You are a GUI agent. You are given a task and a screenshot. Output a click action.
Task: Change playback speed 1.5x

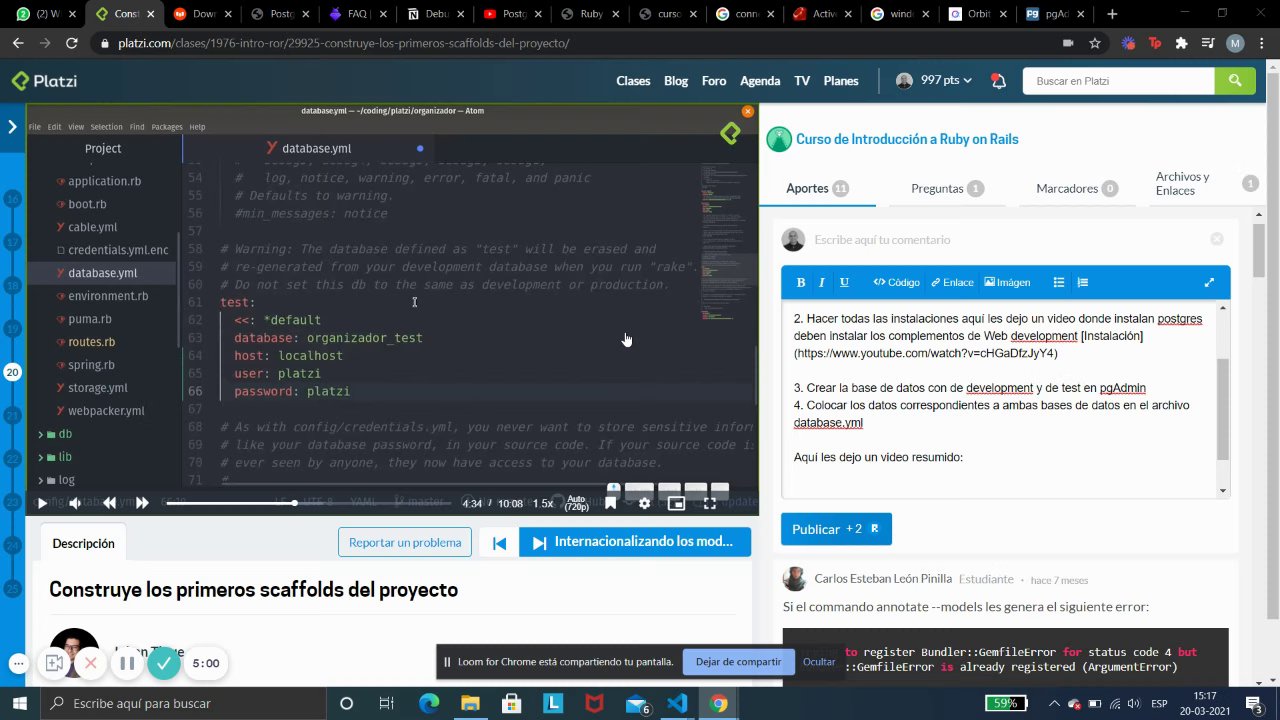(543, 503)
